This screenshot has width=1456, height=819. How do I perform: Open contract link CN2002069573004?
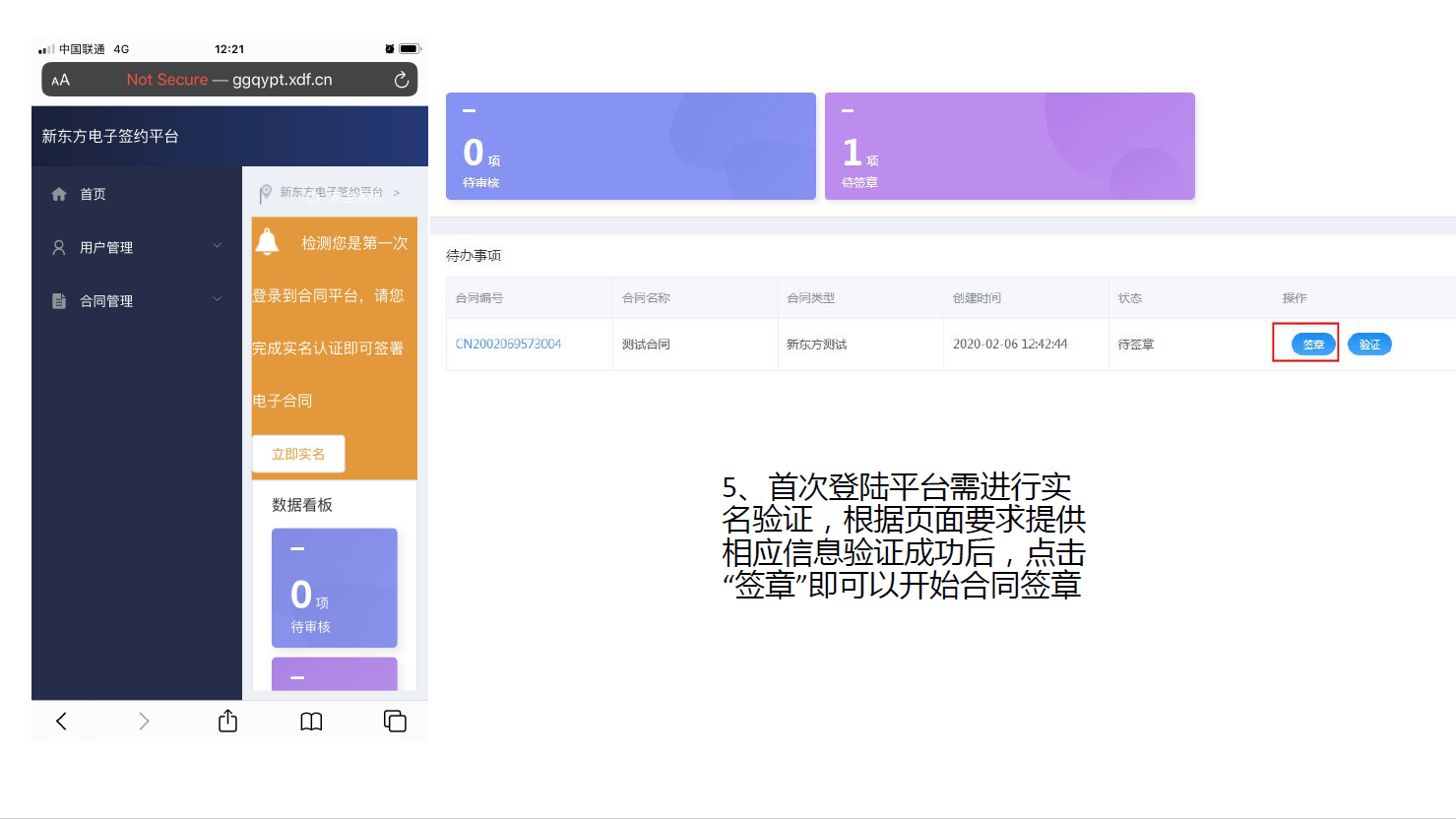pos(508,344)
